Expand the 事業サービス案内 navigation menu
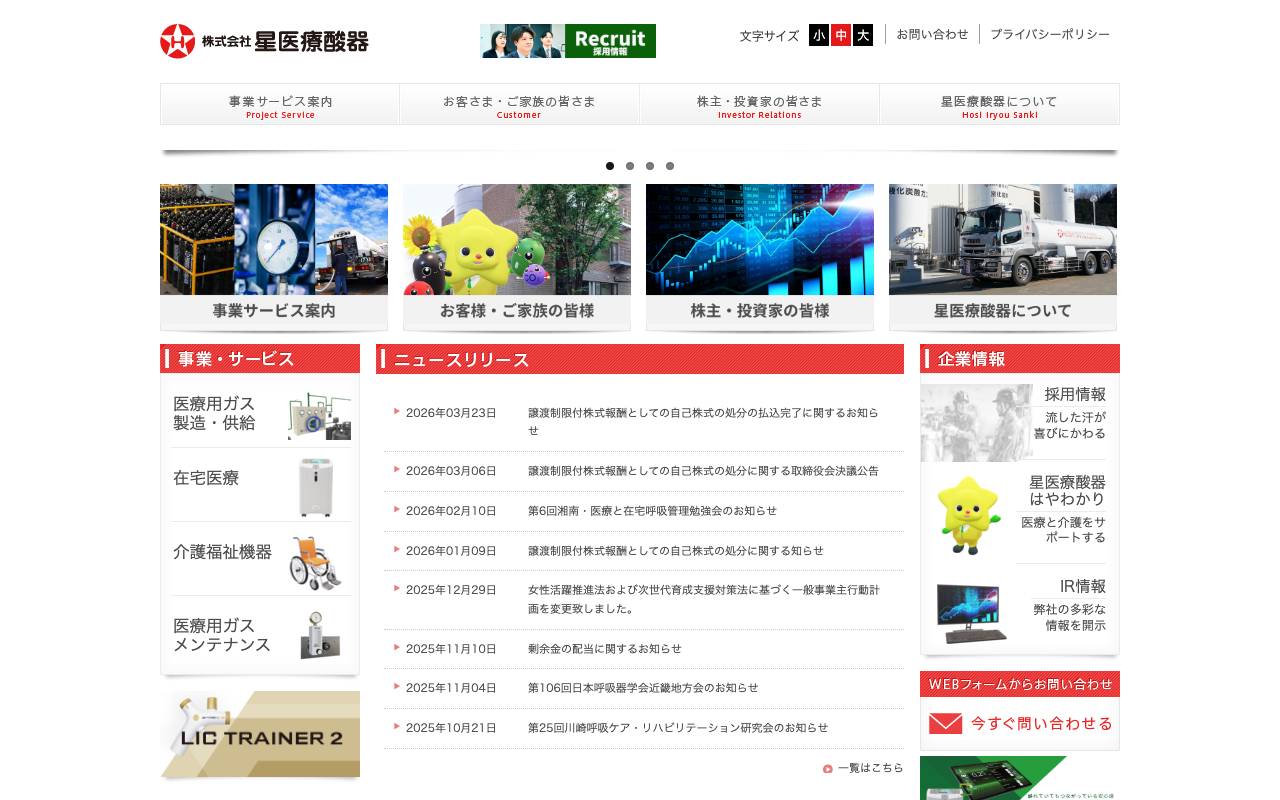This screenshot has width=1280, height=800. pos(280,104)
